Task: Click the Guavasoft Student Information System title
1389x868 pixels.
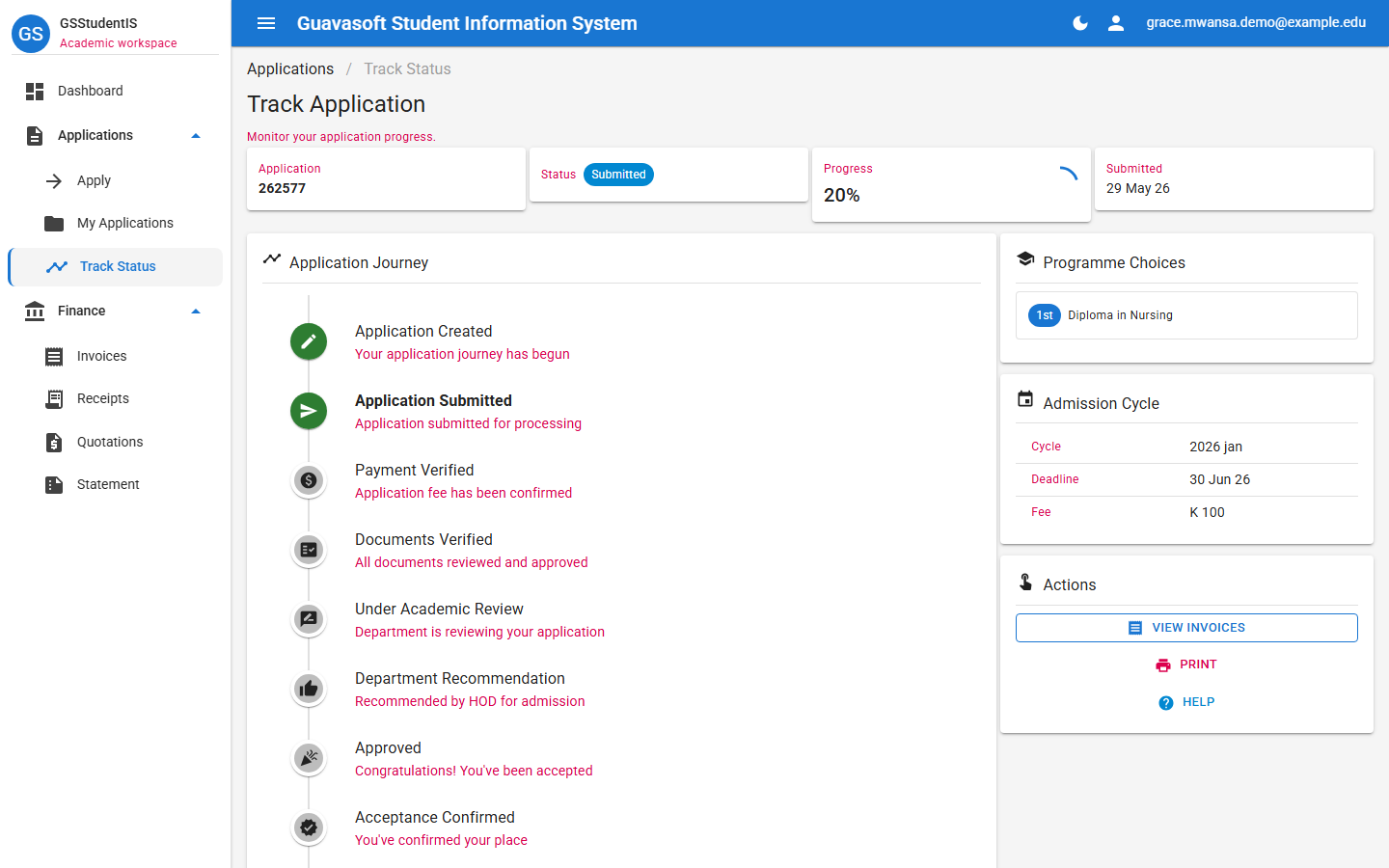Action: (x=467, y=23)
